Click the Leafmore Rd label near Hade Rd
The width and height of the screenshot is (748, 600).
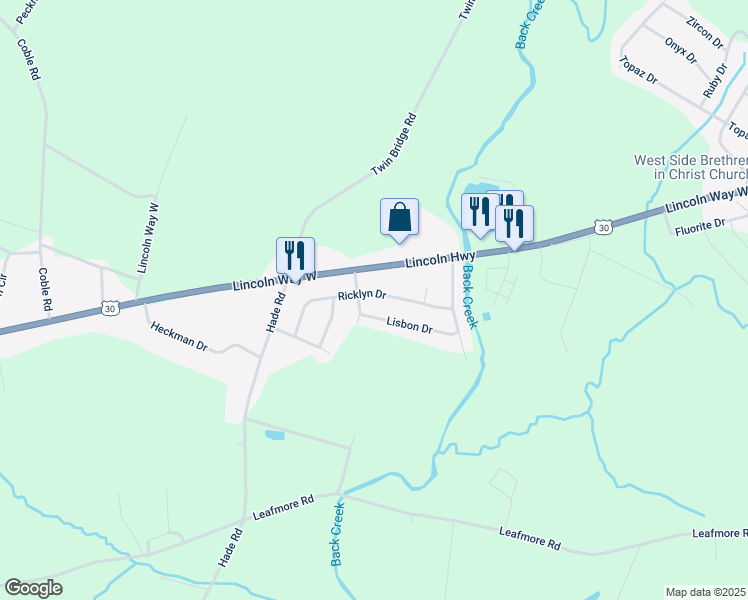pos(283,507)
